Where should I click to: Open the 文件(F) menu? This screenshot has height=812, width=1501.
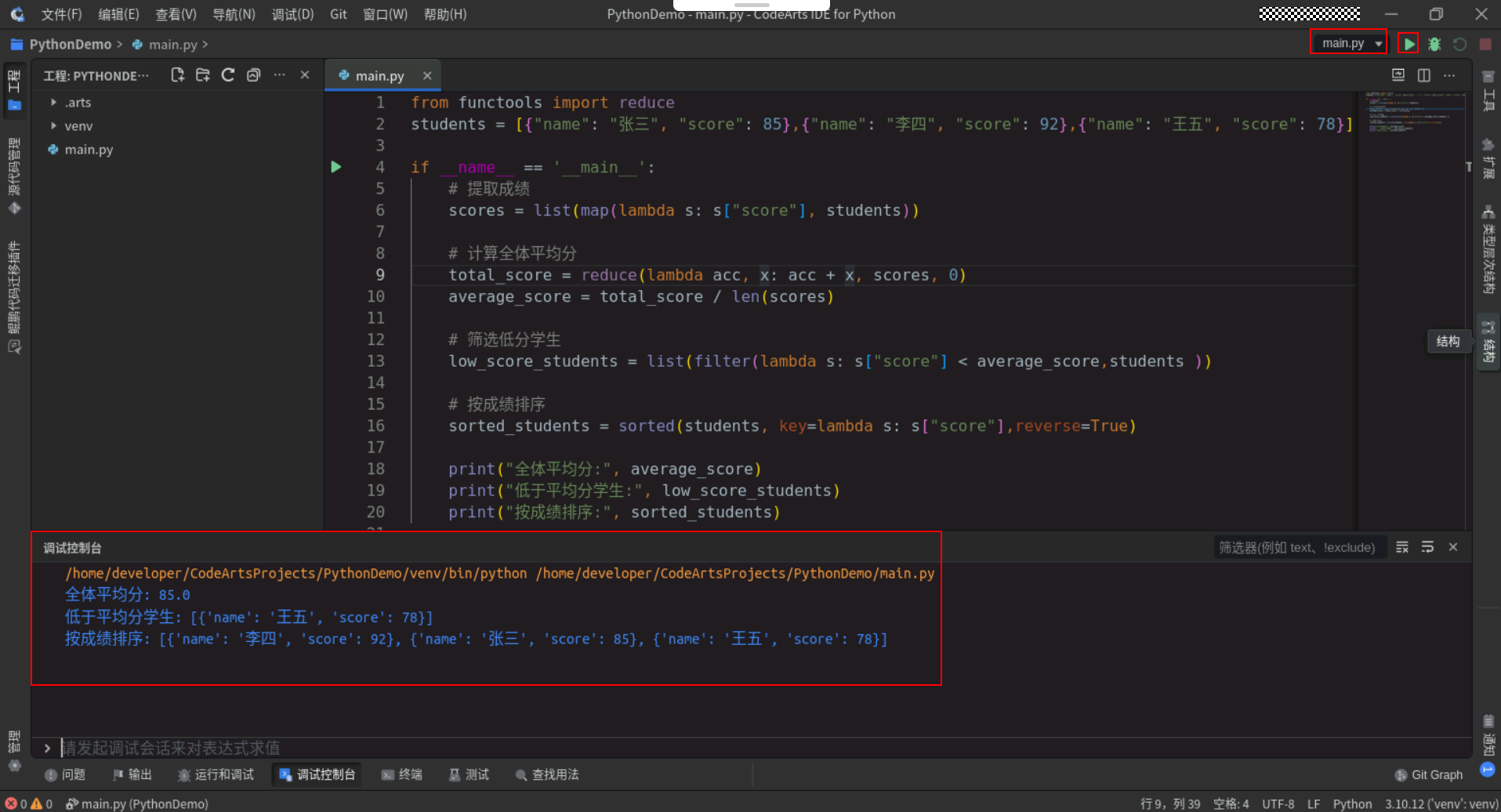61,14
